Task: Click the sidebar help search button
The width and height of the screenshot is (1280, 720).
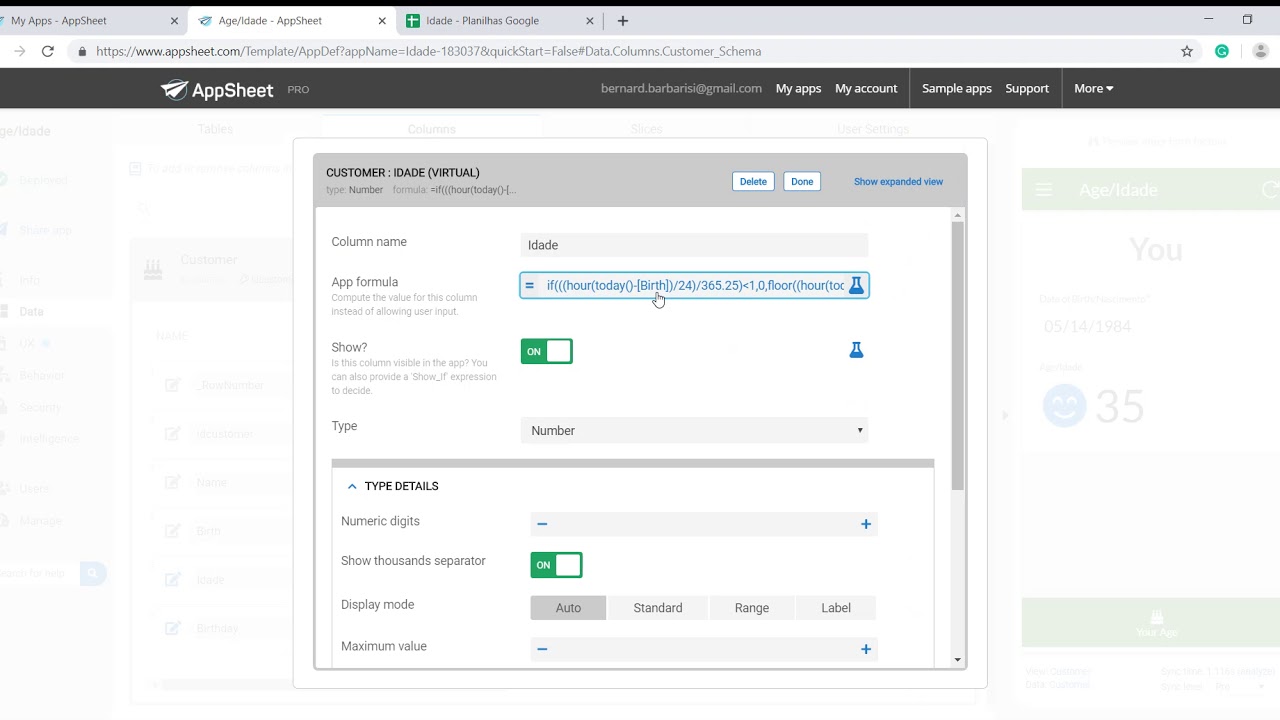Action: point(93,573)
